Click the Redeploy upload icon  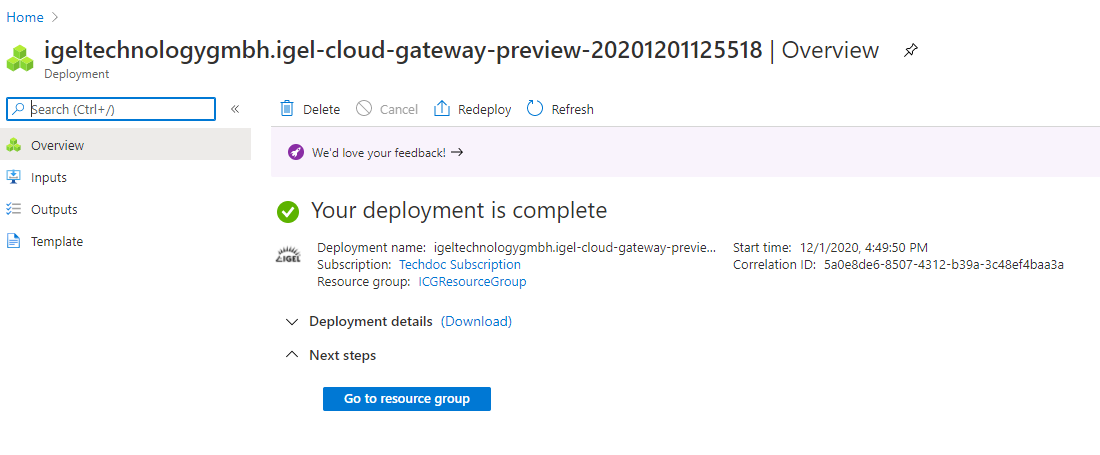pos(442,109)
